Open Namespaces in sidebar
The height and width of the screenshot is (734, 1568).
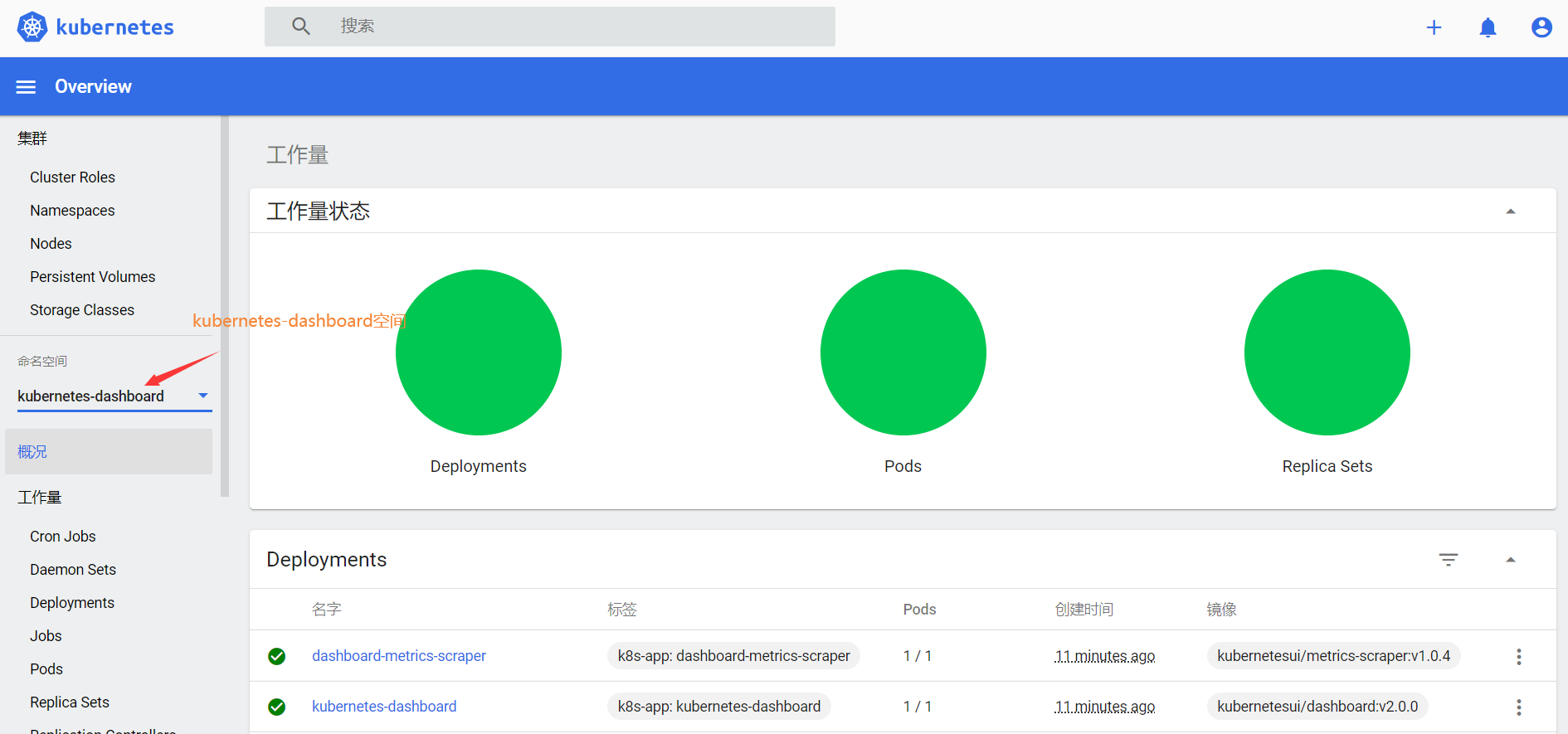72,211
